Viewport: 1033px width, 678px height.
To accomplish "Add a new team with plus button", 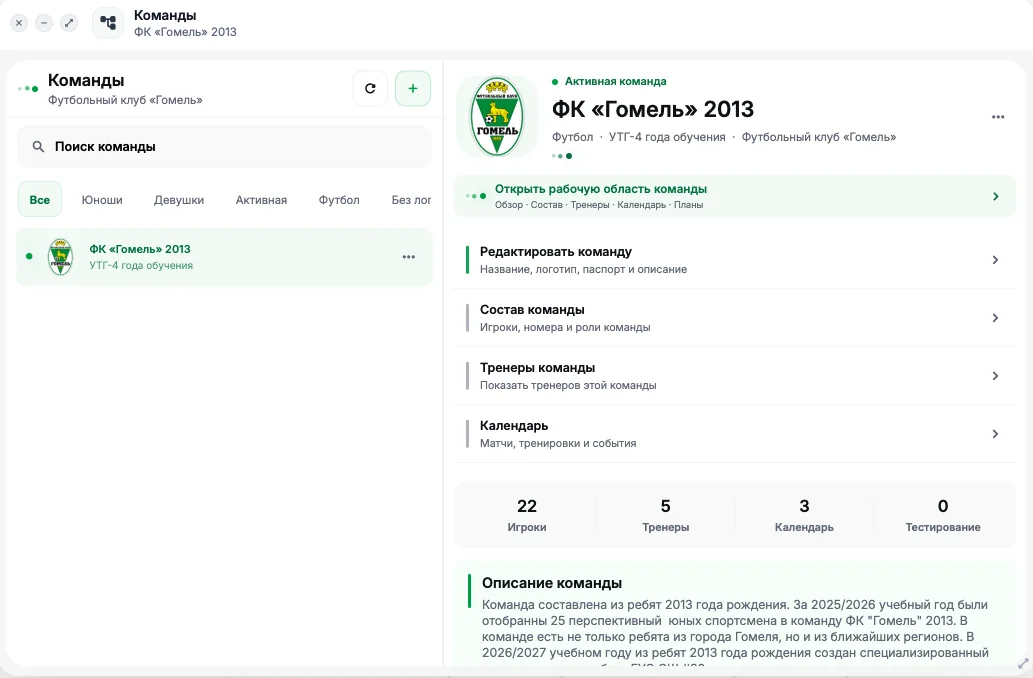I will pos(413,88).
